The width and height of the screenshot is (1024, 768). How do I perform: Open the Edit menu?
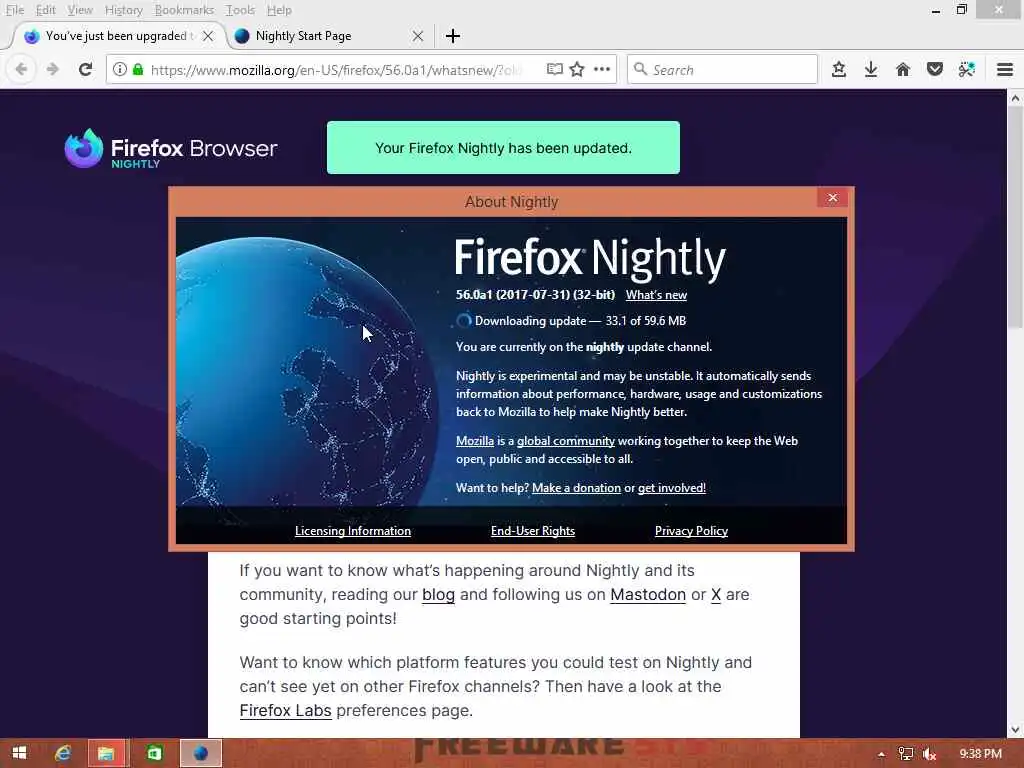(45, 10)
